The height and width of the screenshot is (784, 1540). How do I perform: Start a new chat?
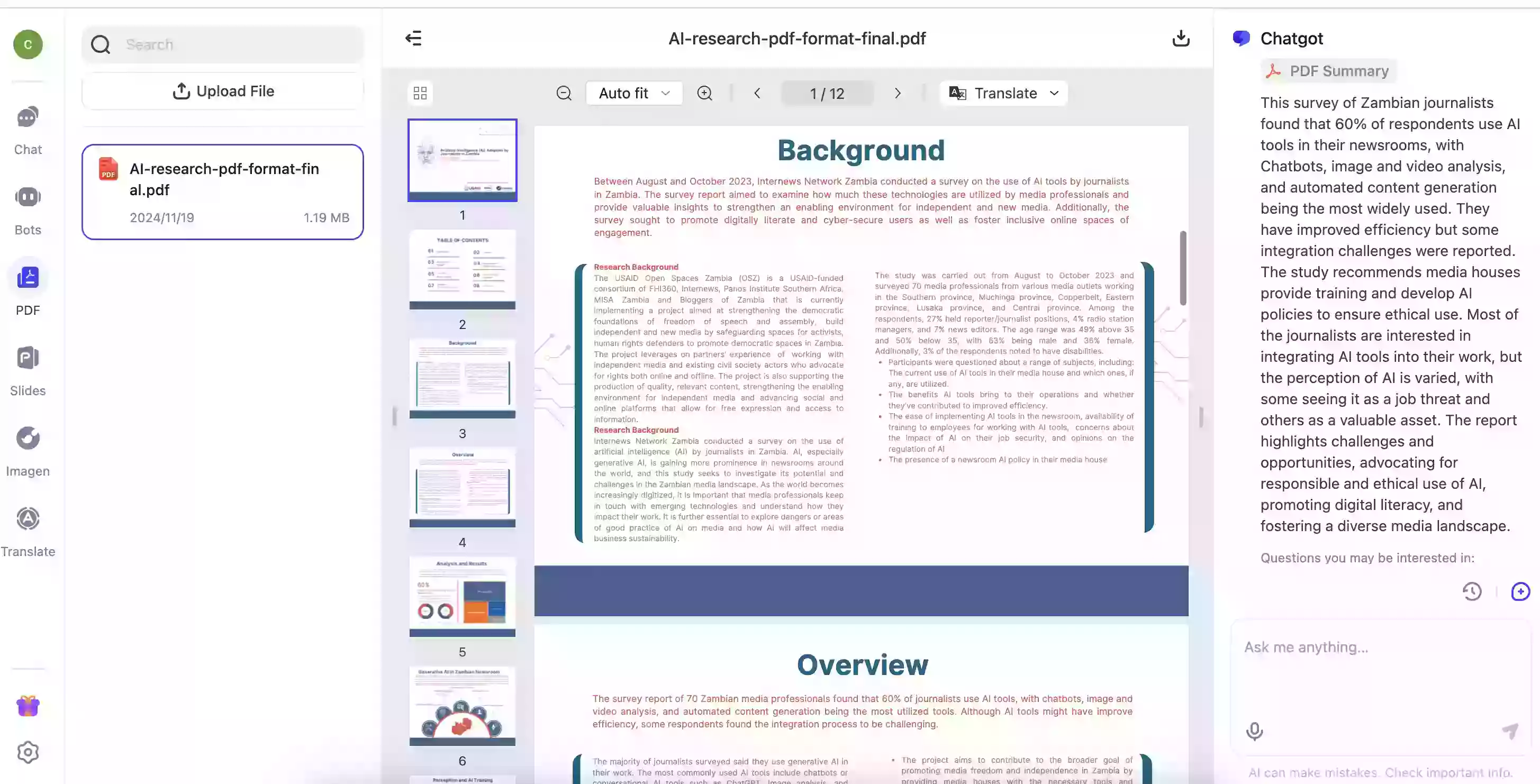(x=1520, y=591)
